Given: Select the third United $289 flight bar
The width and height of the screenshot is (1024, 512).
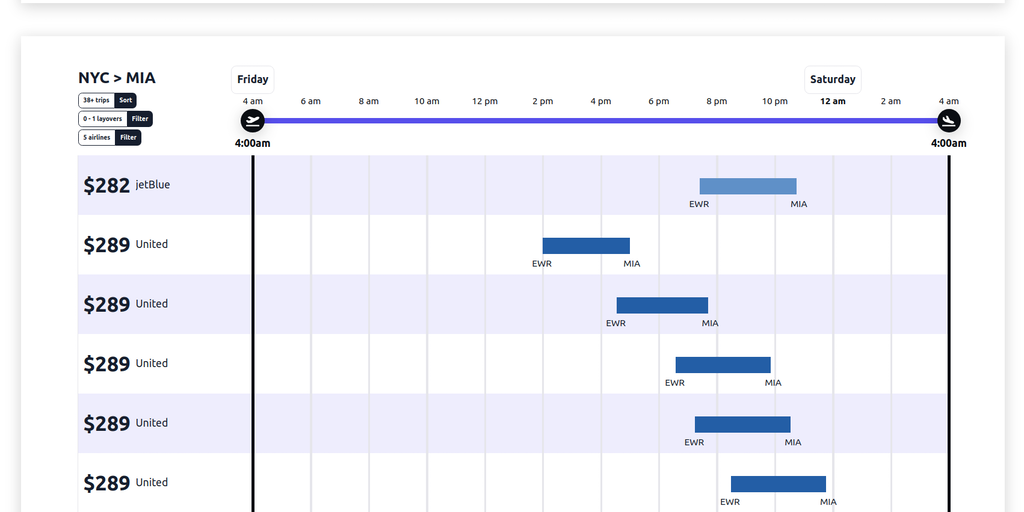Looking at the screenshot, I should pyautogui.click(x=723, y=365).
